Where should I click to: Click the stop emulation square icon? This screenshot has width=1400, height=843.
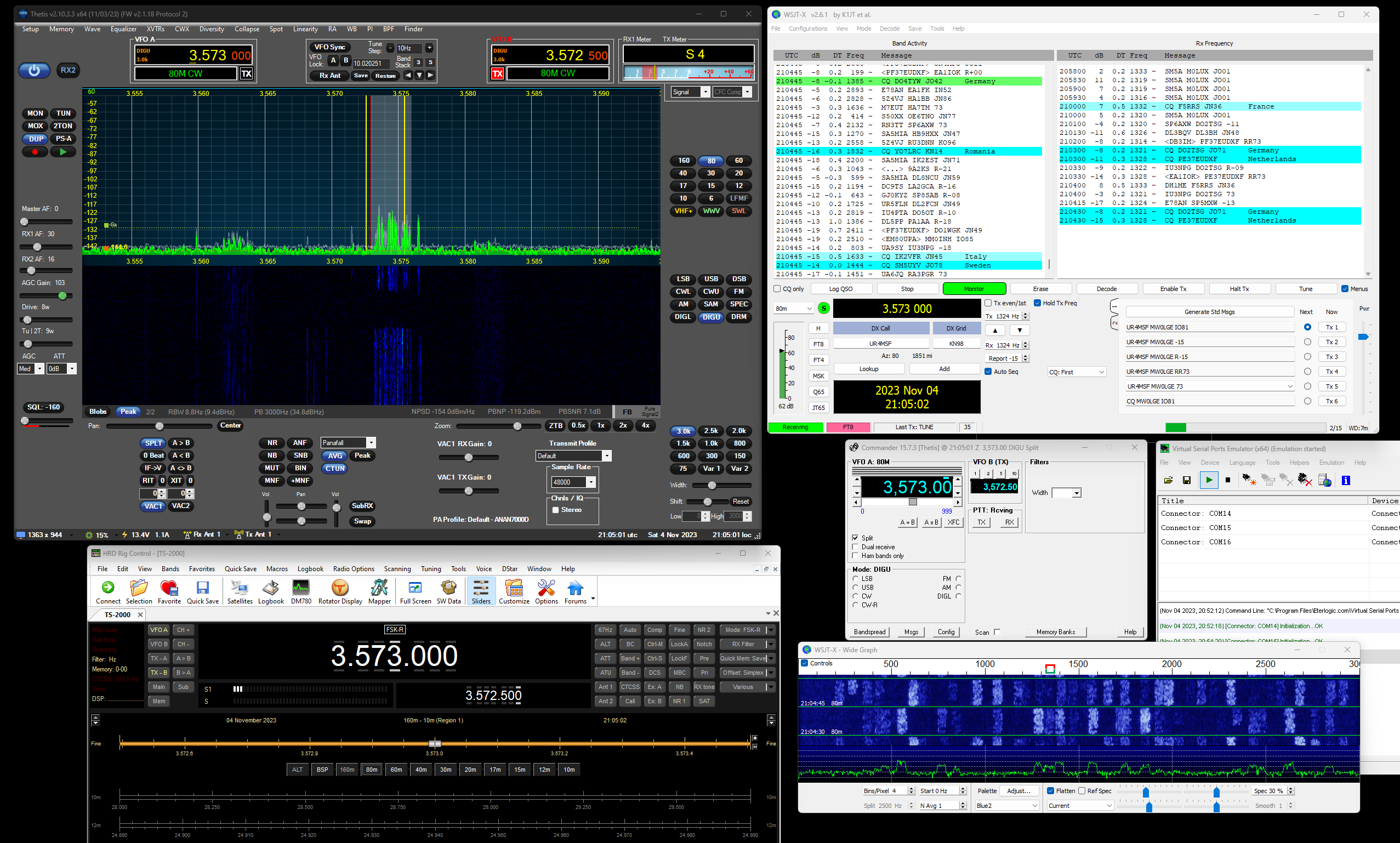1227,480
